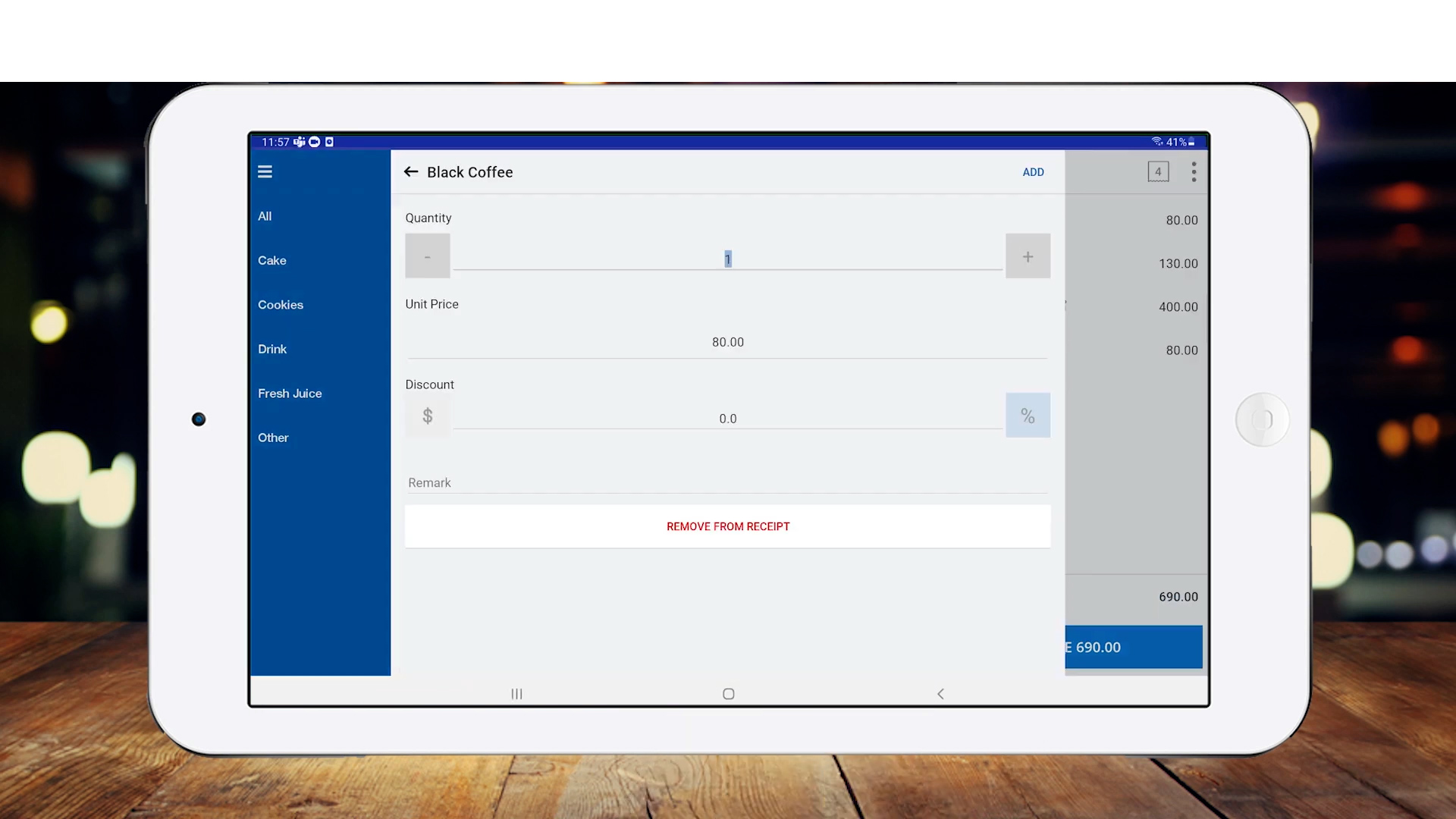Increase quantity with the plus button
1456x819 pixels.
pos(1028,256)
